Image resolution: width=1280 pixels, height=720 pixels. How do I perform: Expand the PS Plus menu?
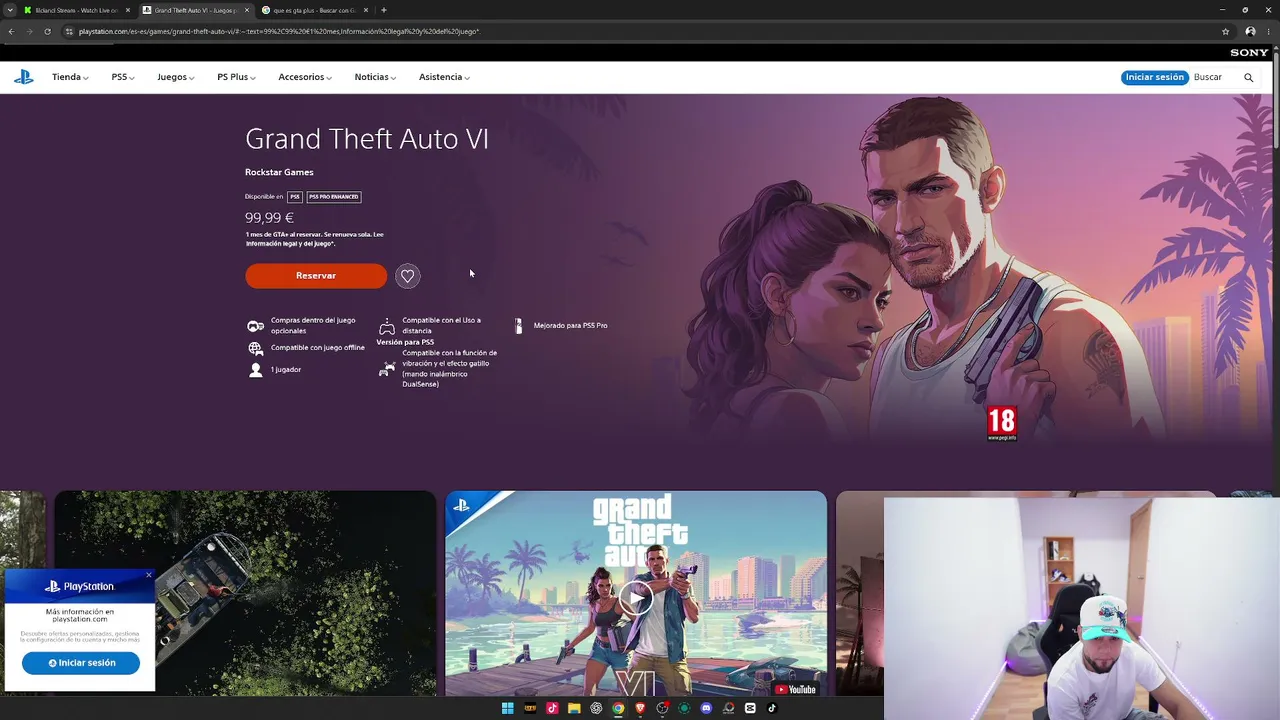(236, 77)
